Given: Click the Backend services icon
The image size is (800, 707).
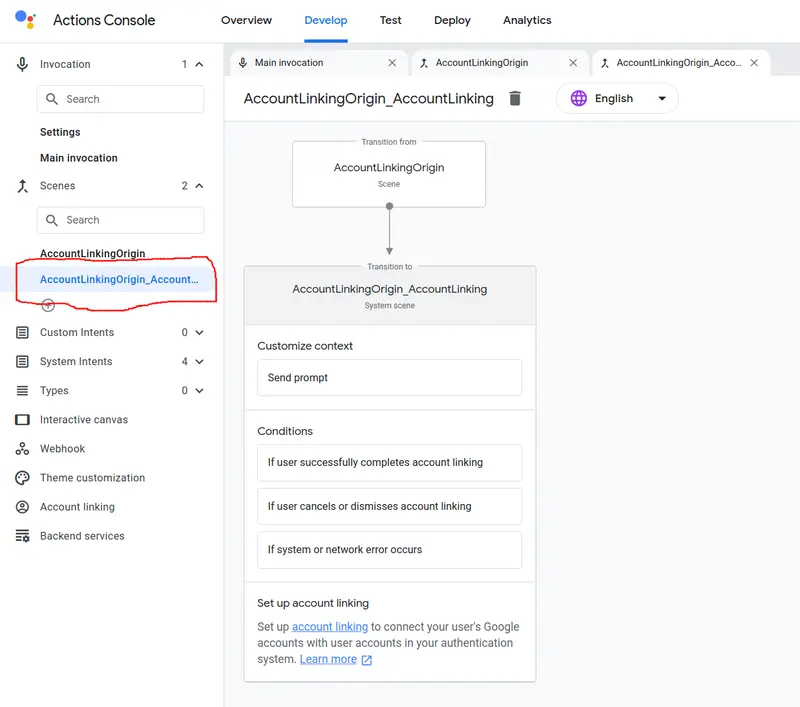Looking at the screenshot, I should [x=22, y=536].
